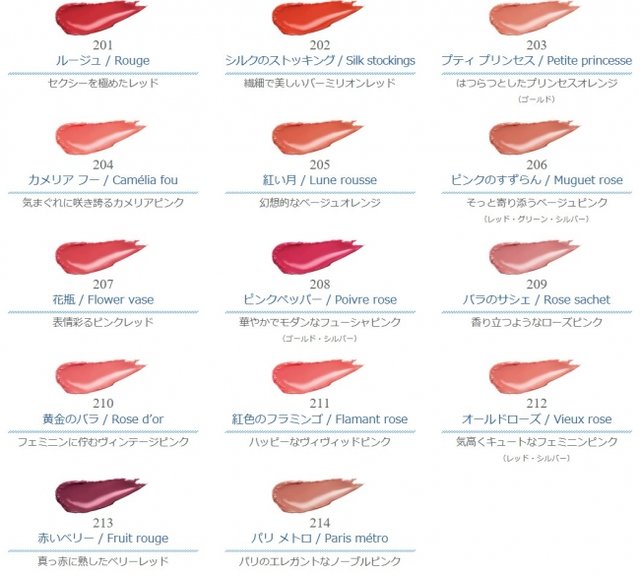Select the 214 Paris métro swatch
The height and width of the screenshot is (575, 640).
pyautogui.click(x=317, y=496)
